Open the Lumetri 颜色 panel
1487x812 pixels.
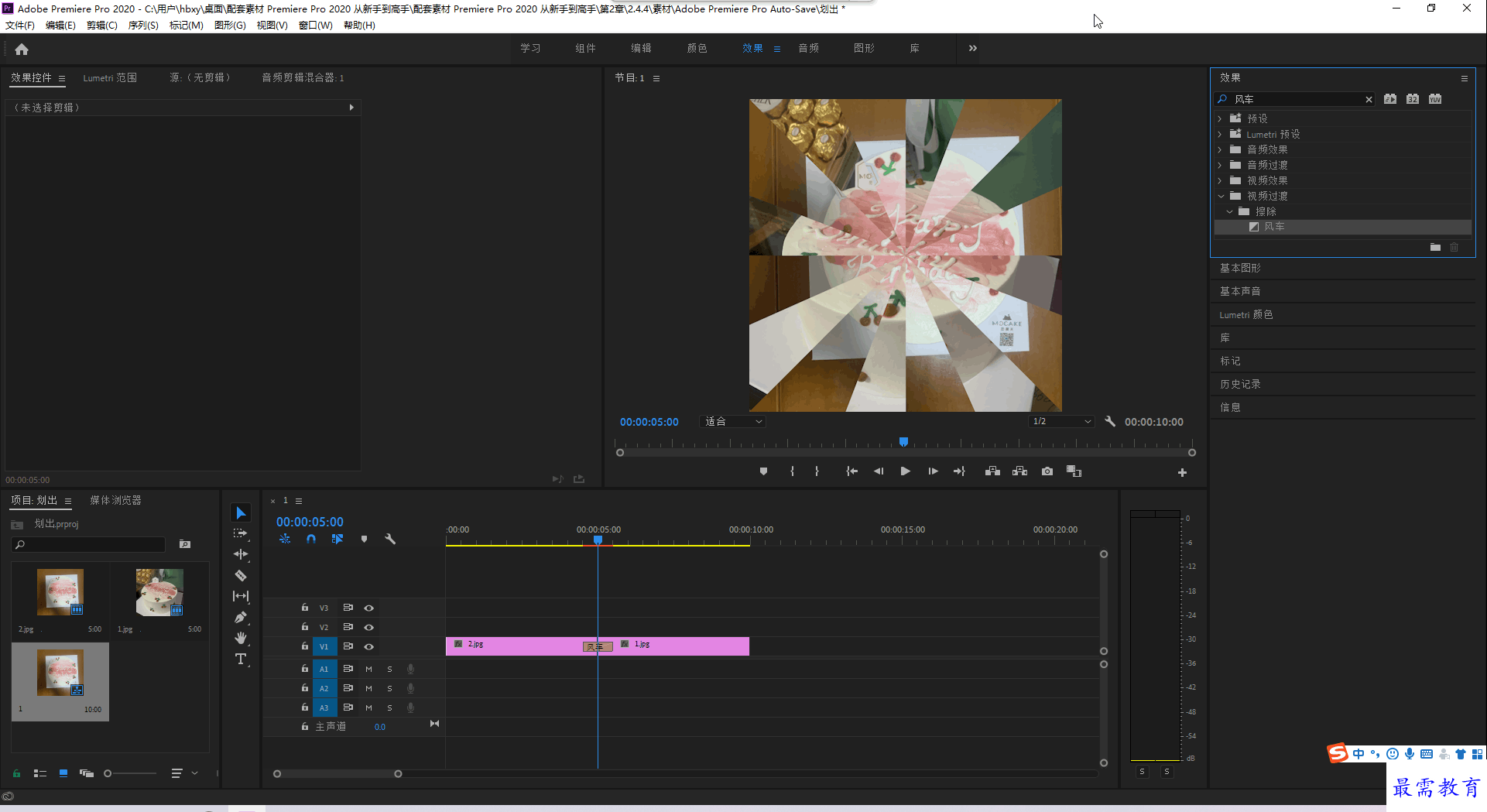[1246, 314]
